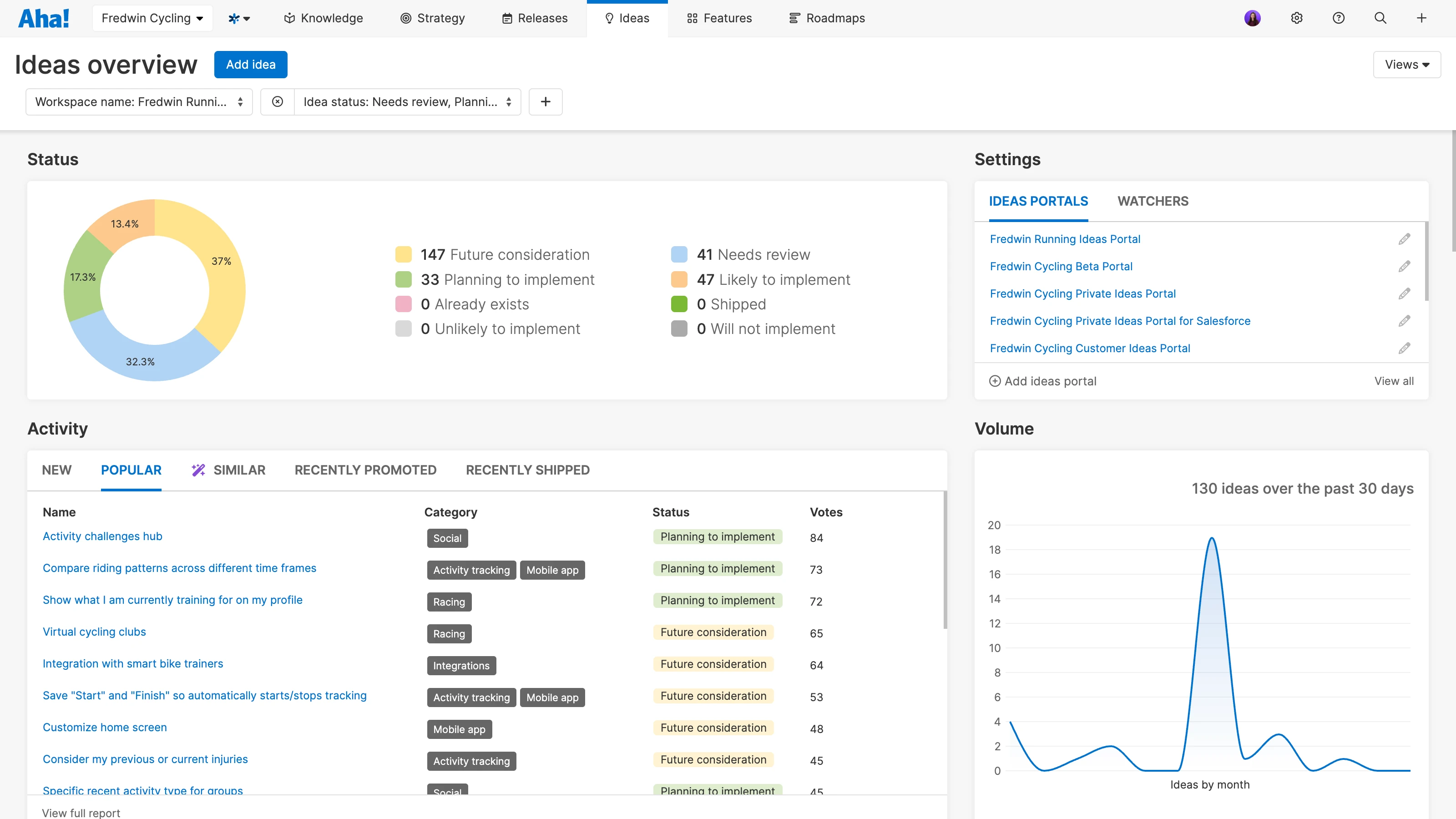
Task: Switch to the Watchers tab
Action: click(1153, 201)
